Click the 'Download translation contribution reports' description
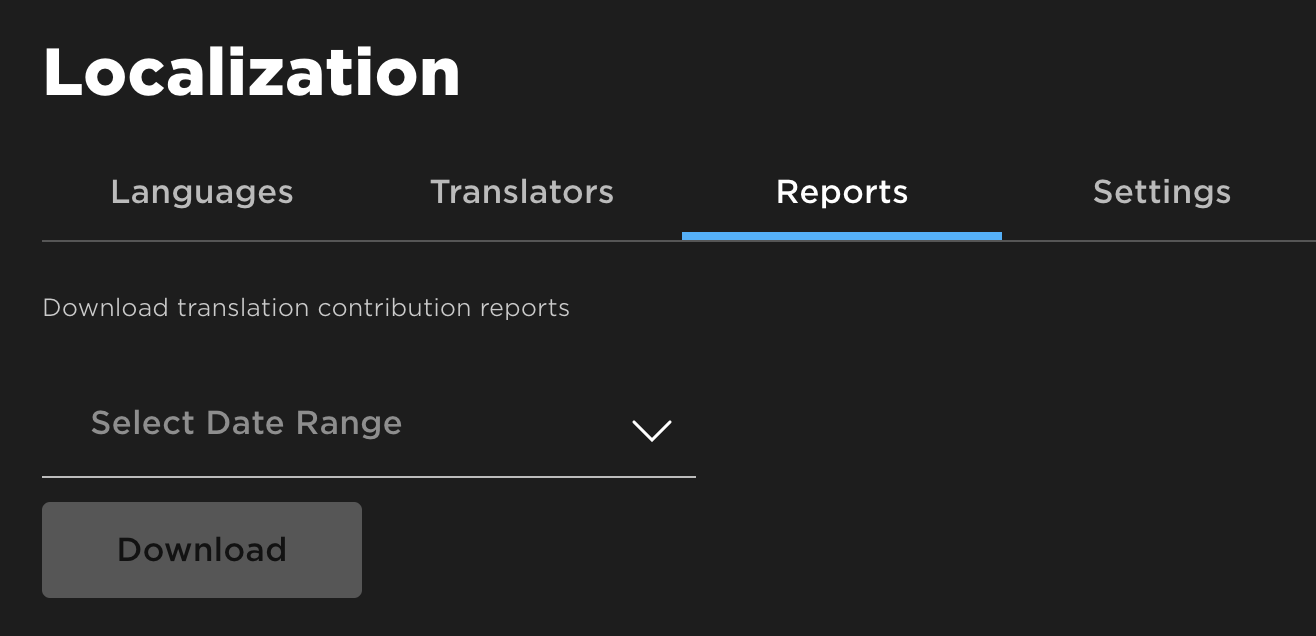 [x=306, y=308]
